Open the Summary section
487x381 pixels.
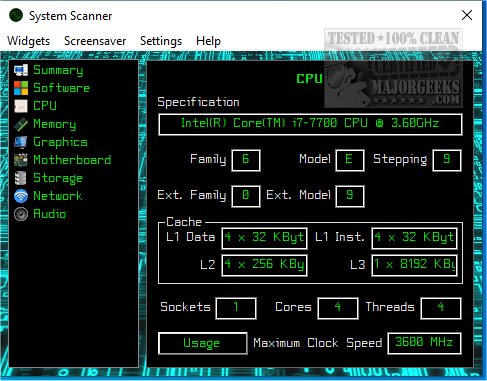[x=58, y=70]
